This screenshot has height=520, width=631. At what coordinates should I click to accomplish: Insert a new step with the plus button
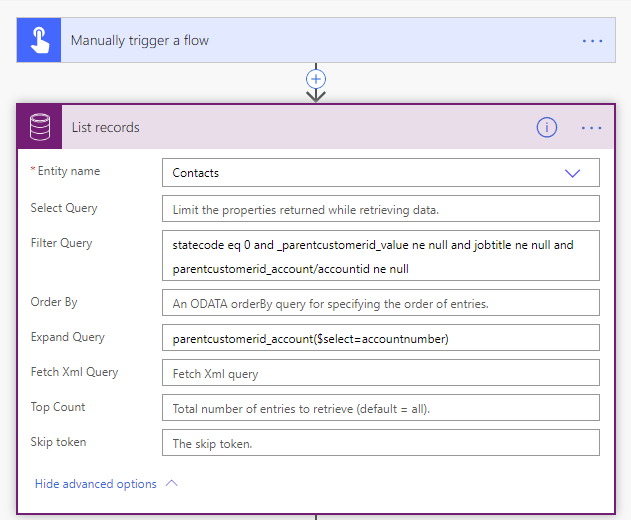click(316, 78)
